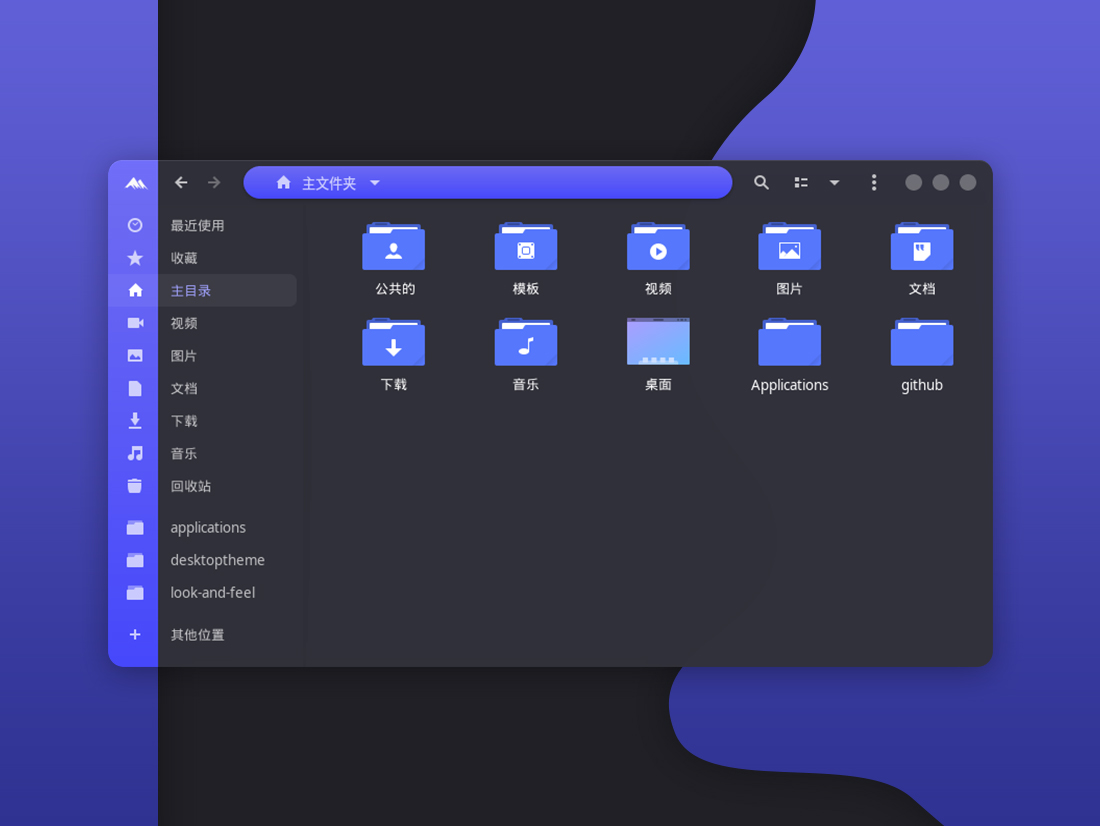
Task: Select the 下载 folder in main pane
Action: [x=394, y=342]
